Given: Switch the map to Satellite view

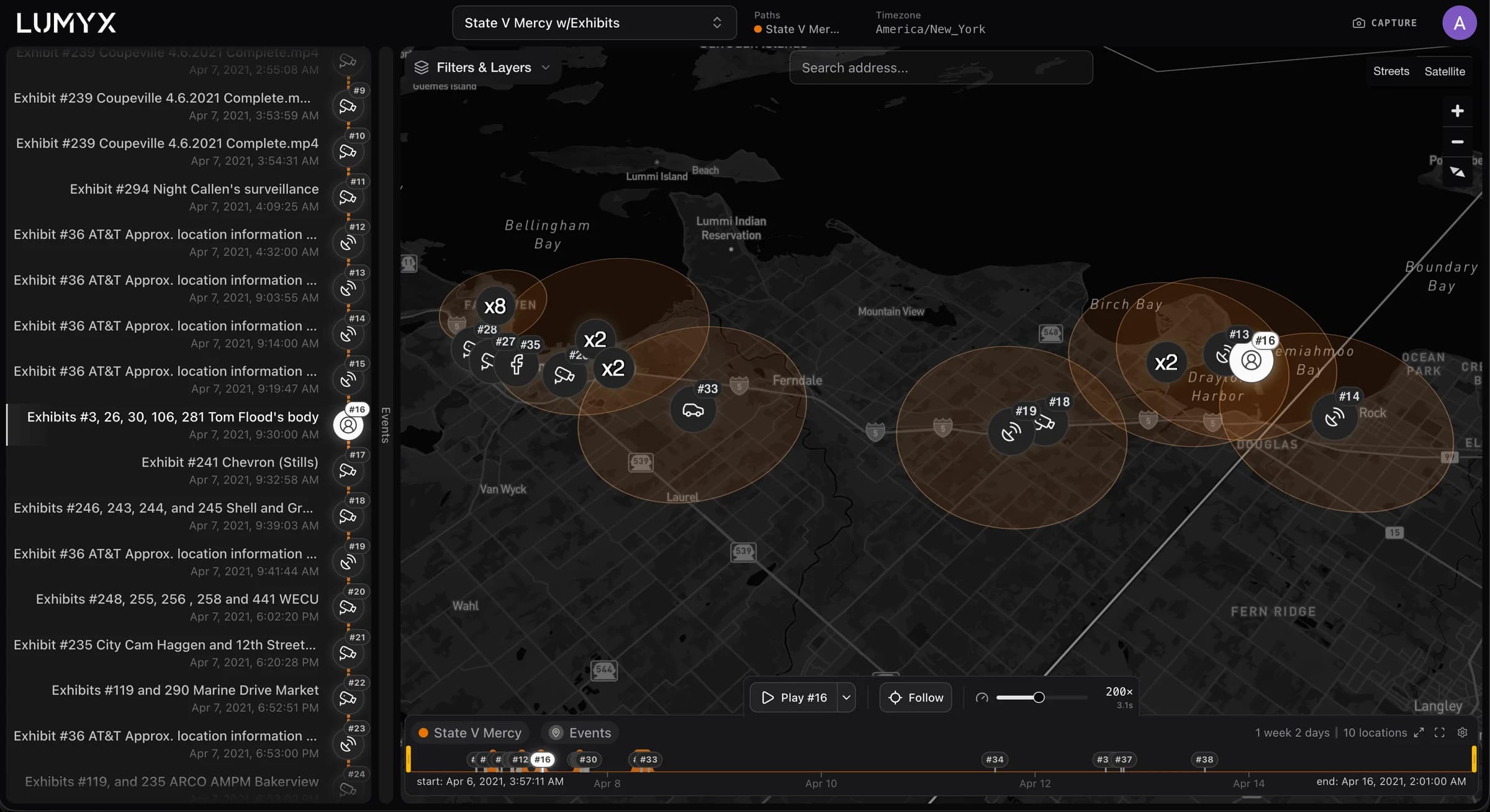Looking at the screenshot, I should click(x=1445, y=71).
